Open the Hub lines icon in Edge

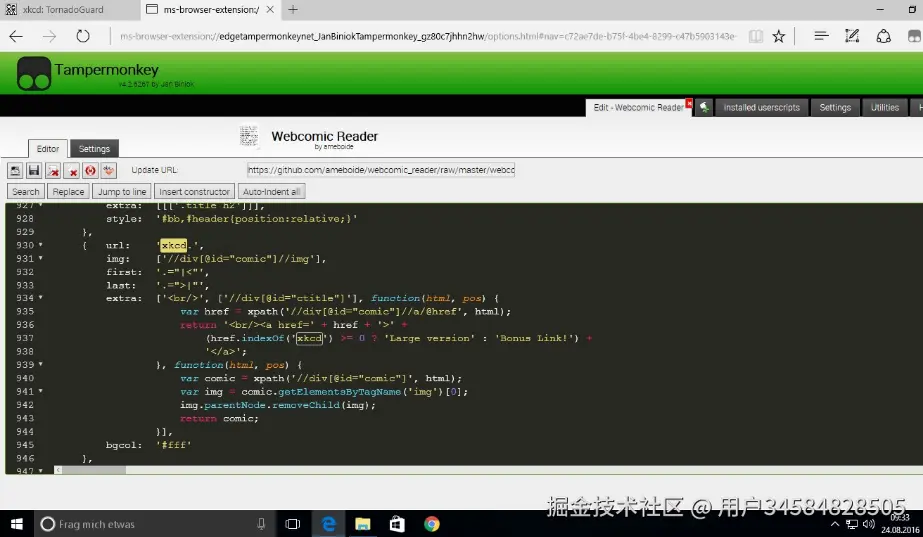pos(821,37)
